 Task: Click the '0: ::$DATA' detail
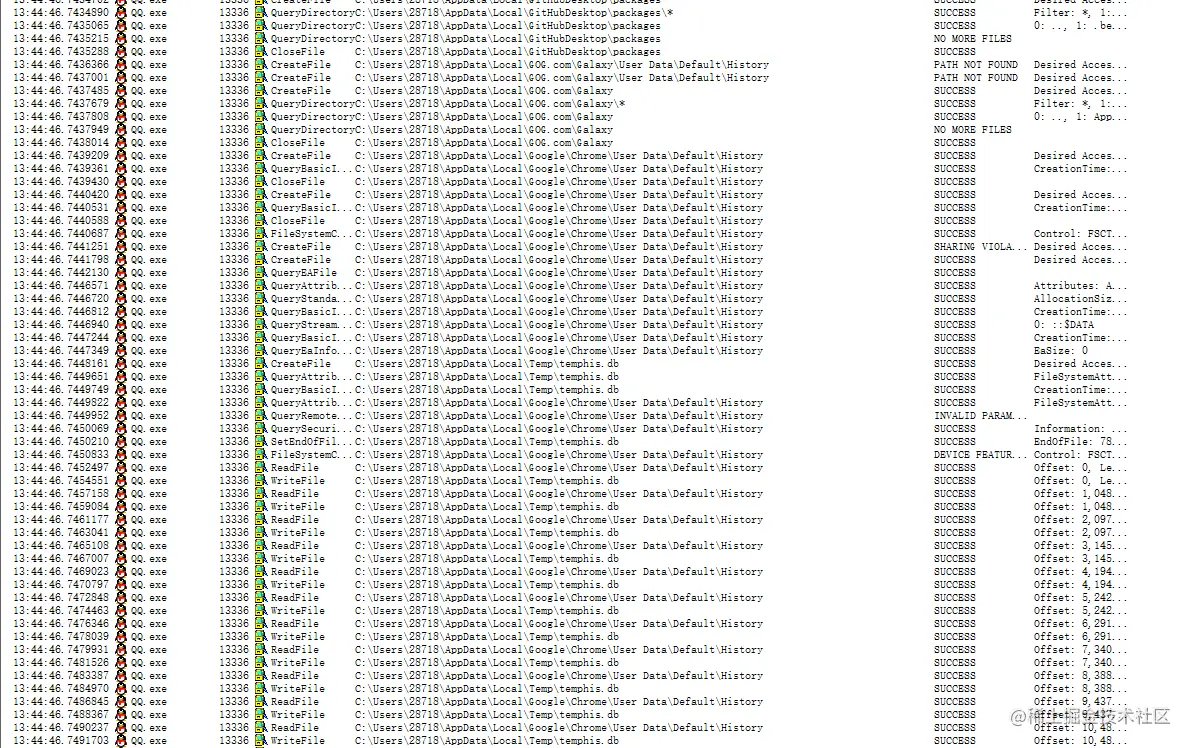click(1064, 325)
